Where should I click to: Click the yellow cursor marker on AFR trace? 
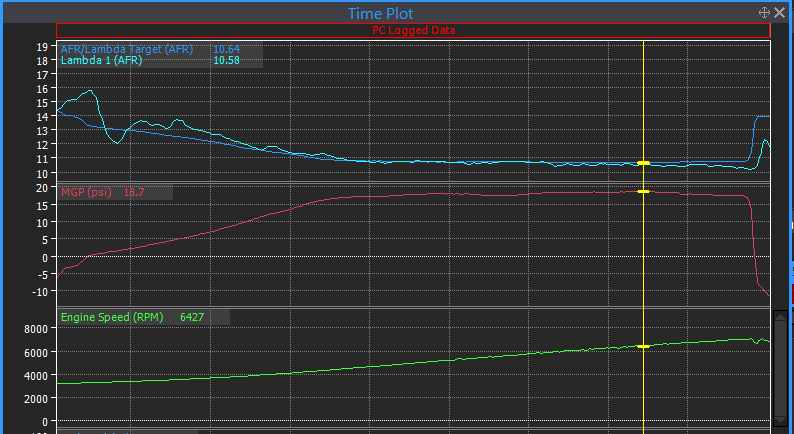click(643, 163)
